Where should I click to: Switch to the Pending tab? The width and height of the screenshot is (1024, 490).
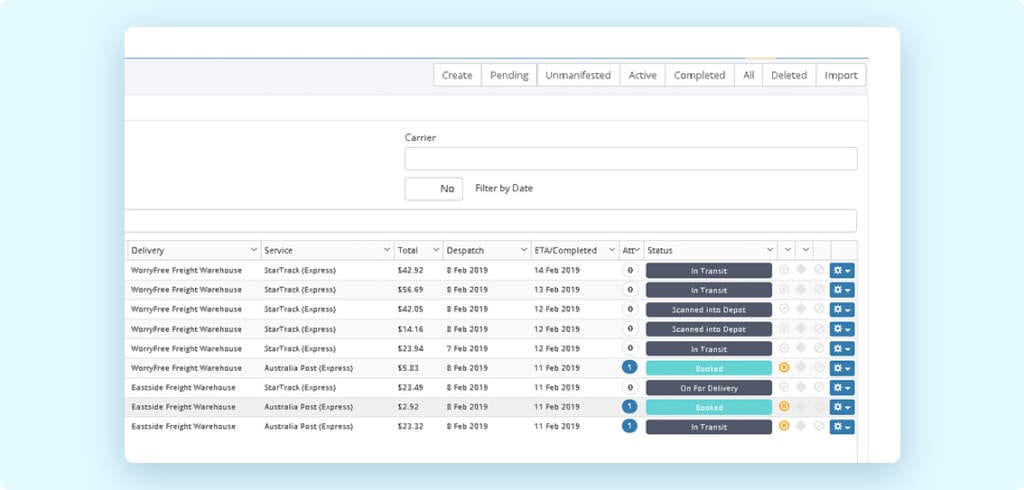click(x=509, y=75)
